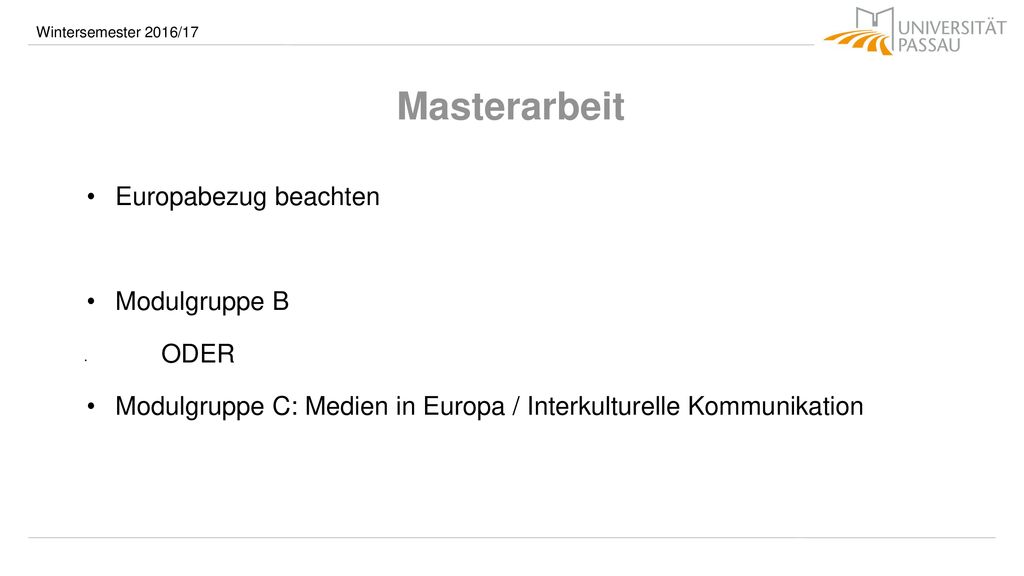Click the orange curved stripes of the logo

click(x=858, y=42)
